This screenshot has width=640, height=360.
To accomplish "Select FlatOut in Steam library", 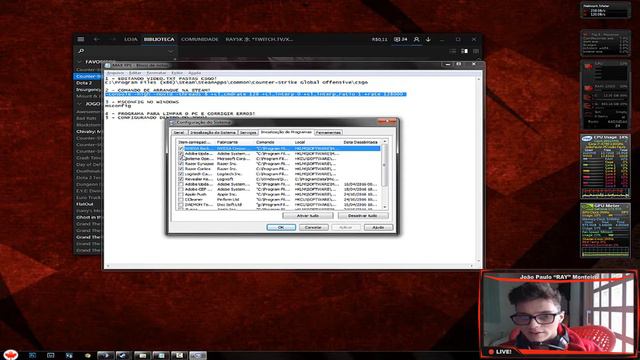I will point(84,204).
